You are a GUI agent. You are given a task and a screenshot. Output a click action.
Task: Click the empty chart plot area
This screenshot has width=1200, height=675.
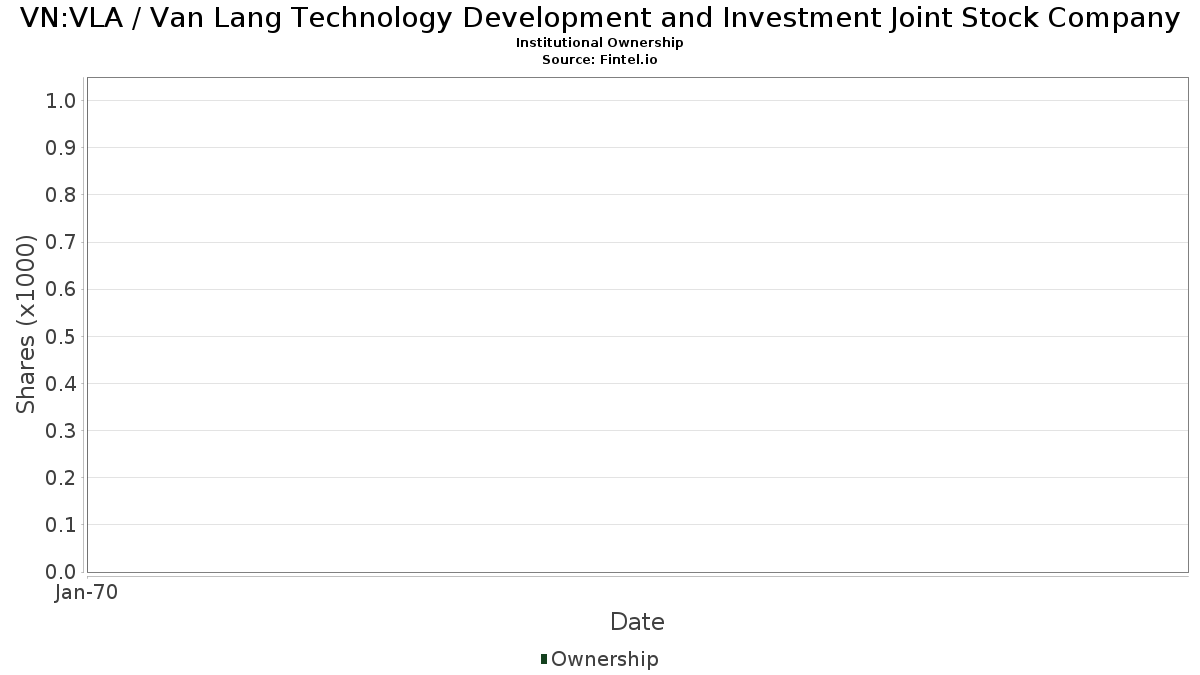(x=637, y=325)
